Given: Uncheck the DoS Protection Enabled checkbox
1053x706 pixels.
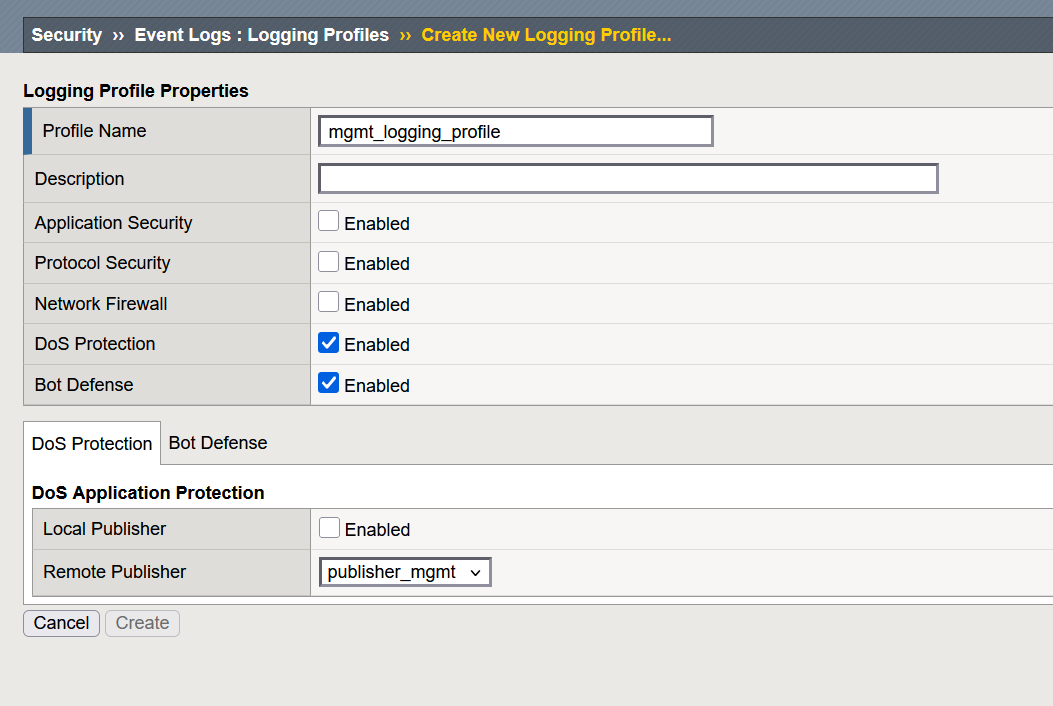Looking at the screenshot, I should [x=329, y=343].
